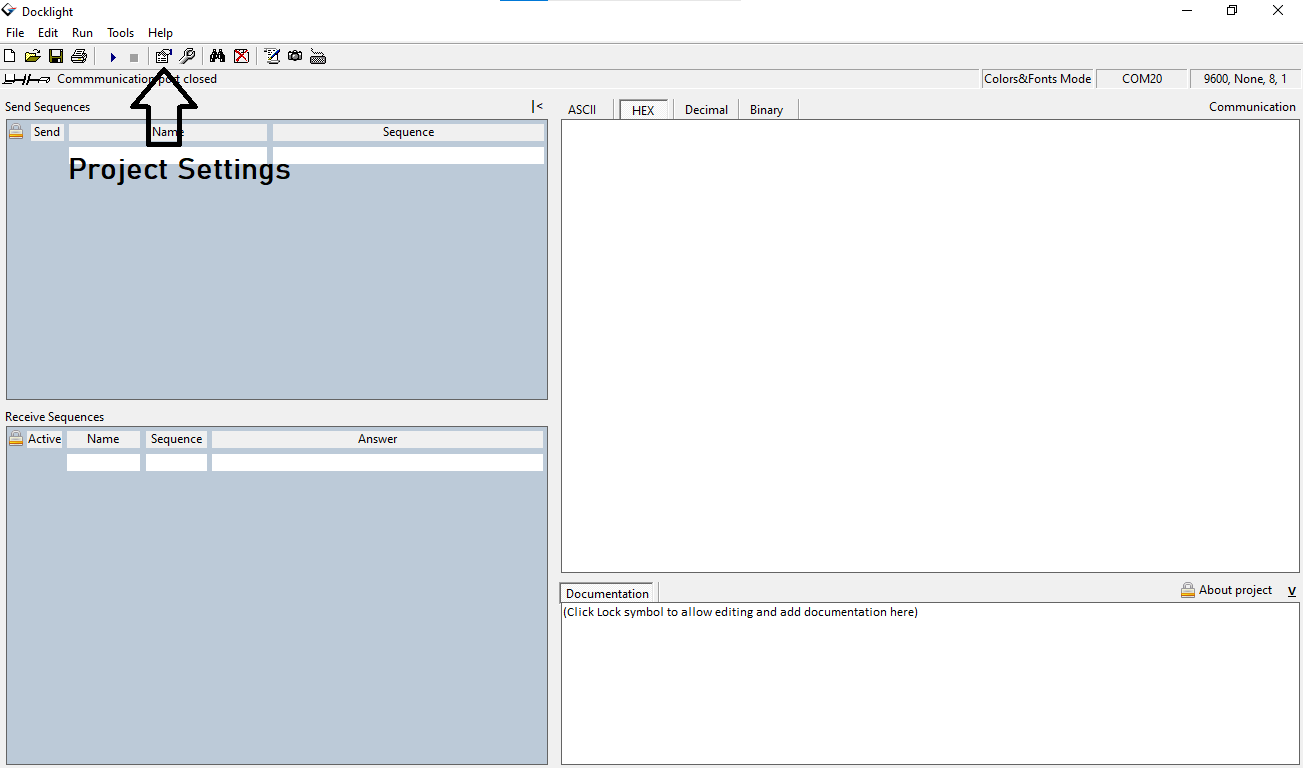Screen dimensions: 1303x768
Task: Open COM20 port selection
Action: [x=1142, y=78]
